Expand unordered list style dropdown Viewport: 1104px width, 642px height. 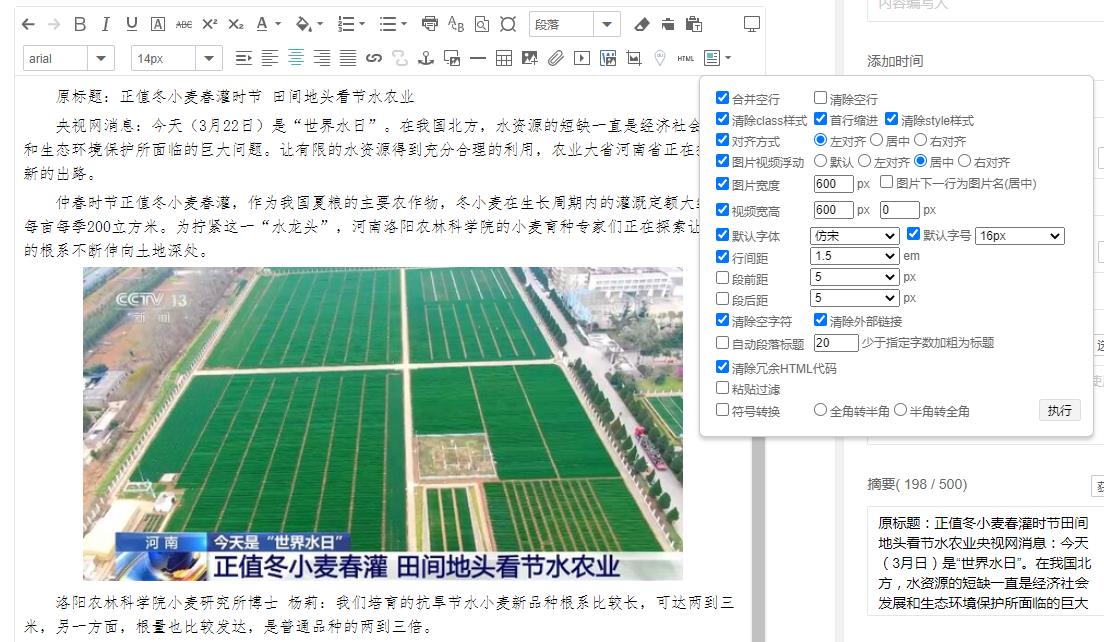tap(403, 25)
